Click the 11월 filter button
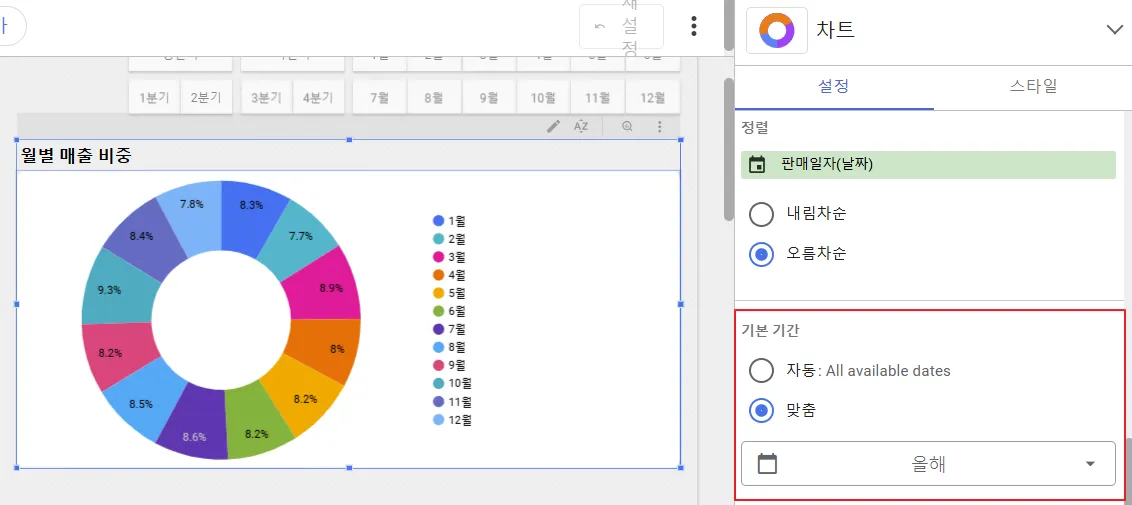 tap(598, 97)
